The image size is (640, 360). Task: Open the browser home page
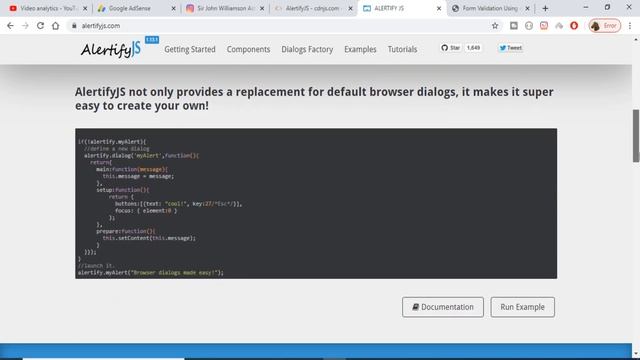(x=56, y=26)
